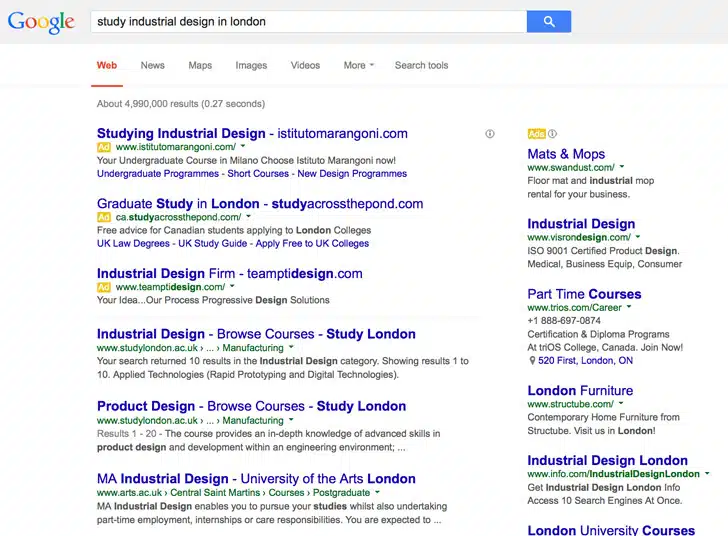The width and height of the screenshot is (728, 536).
Task: Click the yellow Ad badge beside www.teamptidesign.com/
Action: (x=104, y=287)
